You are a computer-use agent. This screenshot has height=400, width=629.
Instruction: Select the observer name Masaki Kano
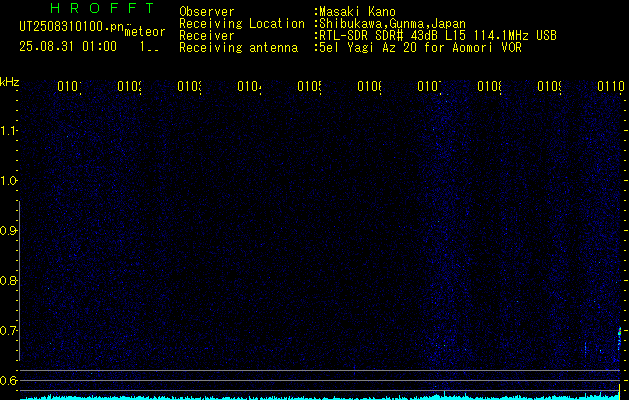click(x=357, y=12)
